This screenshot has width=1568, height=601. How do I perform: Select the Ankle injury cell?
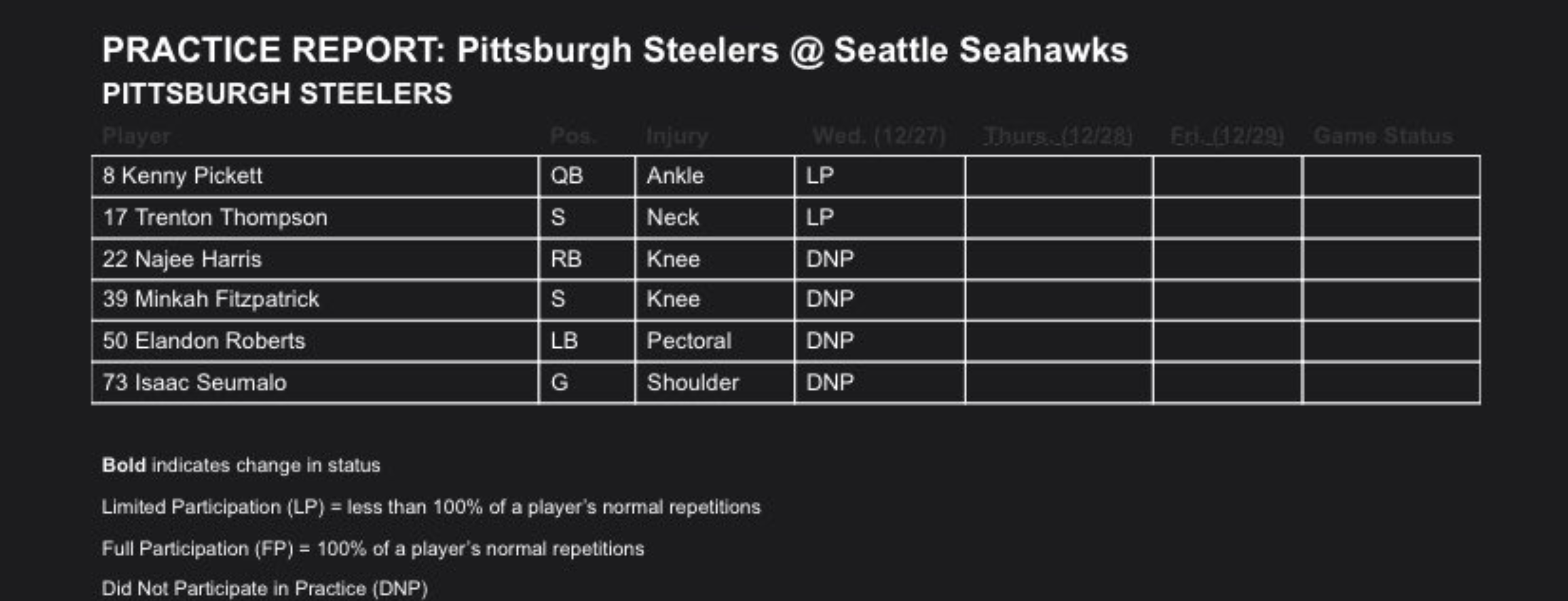(675, 176)
